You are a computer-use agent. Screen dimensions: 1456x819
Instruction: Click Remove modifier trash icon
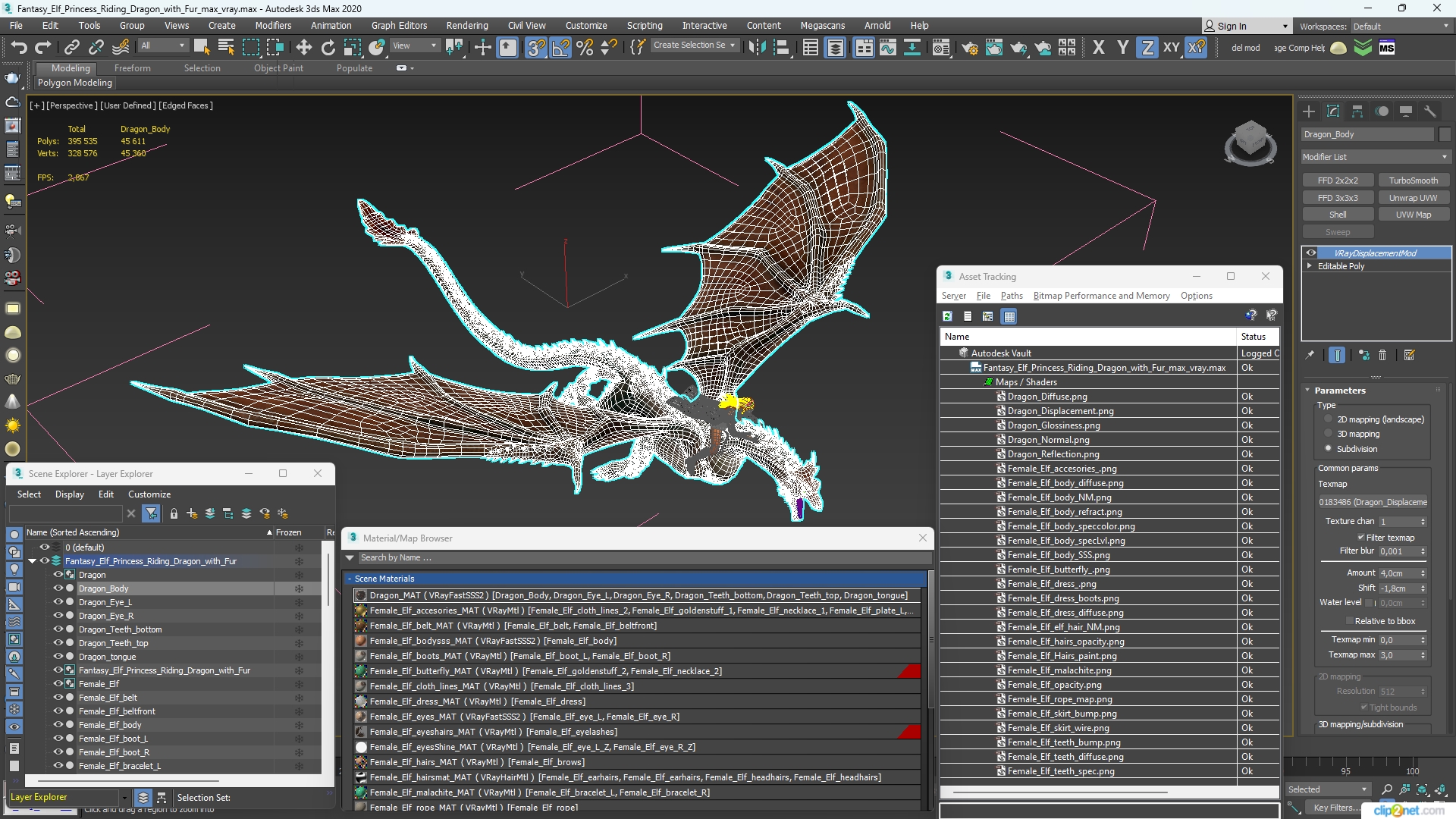1382,355
